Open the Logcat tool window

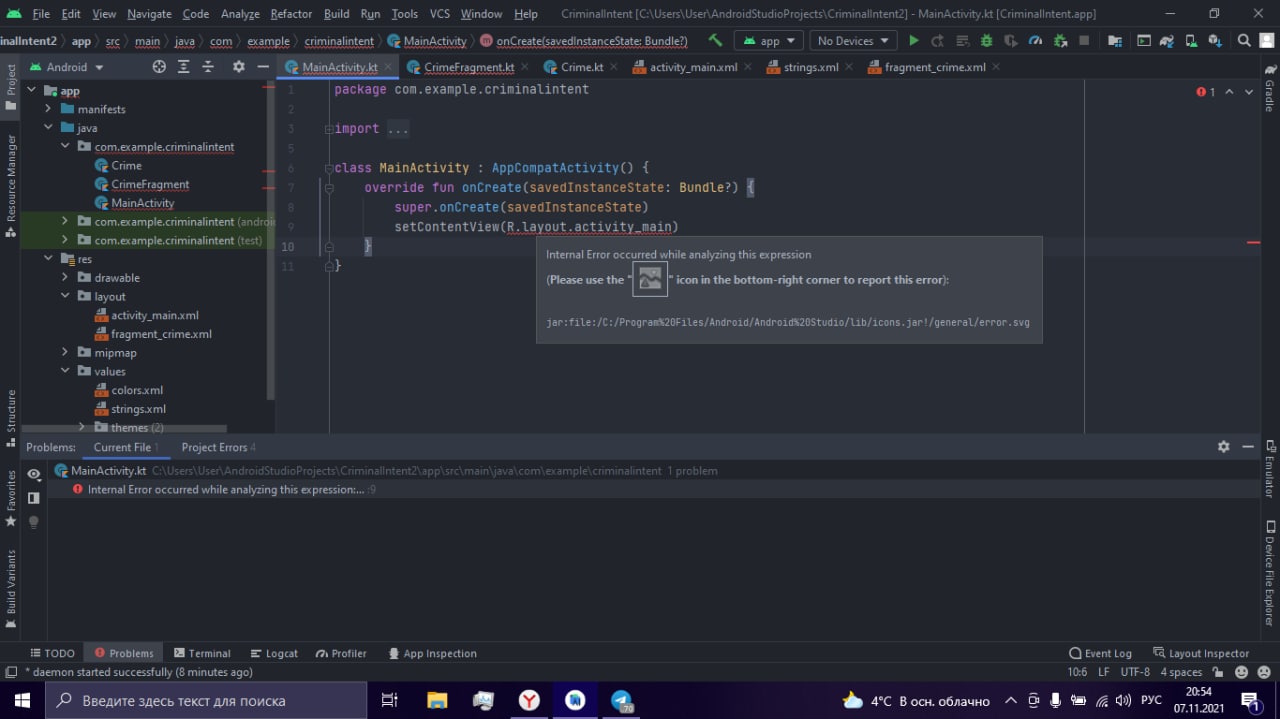[x=274, y=653]
